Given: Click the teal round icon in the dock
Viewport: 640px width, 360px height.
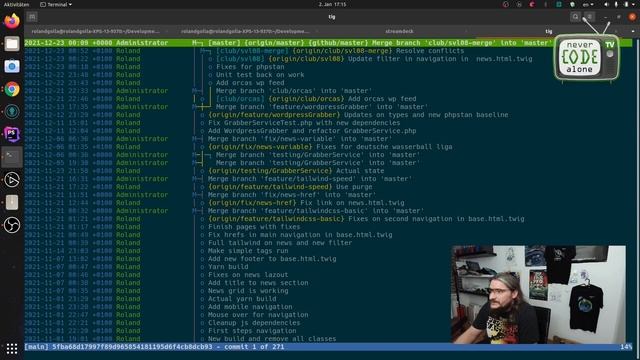Looking at the screenshot, I should pos(12,111).
